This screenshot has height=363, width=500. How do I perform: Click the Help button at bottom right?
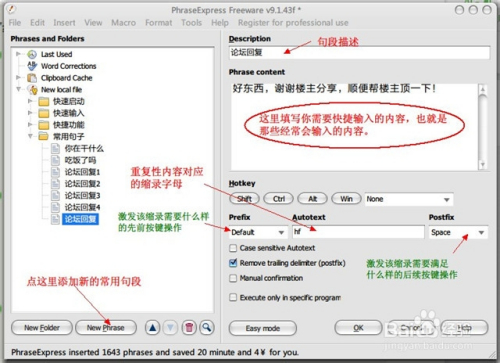point(465,328)
